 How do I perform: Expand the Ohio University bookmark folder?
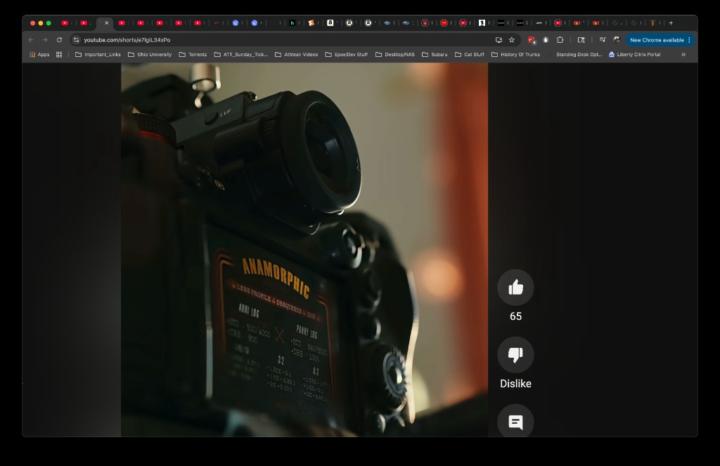tap(149, 54)
